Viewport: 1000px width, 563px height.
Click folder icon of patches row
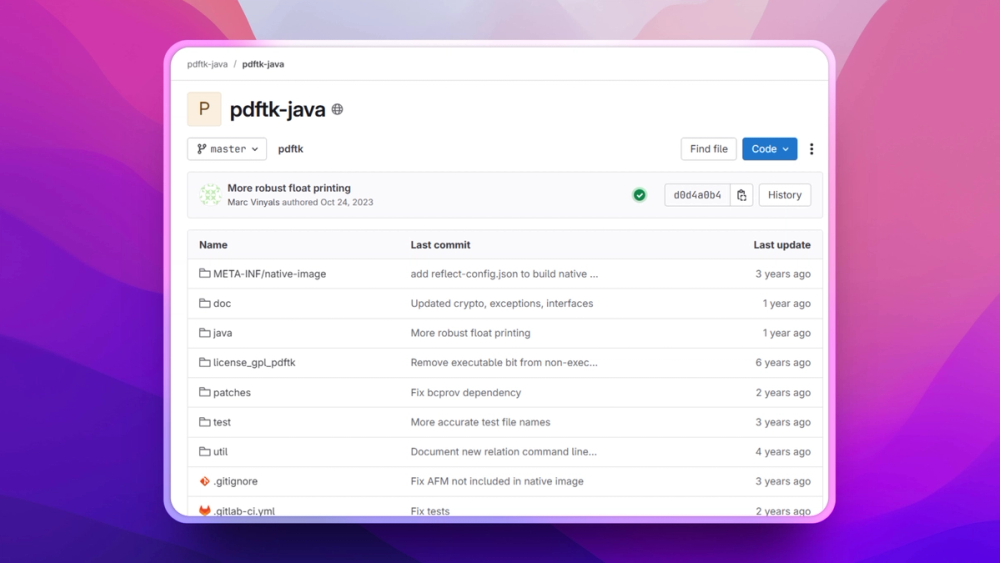204,392
